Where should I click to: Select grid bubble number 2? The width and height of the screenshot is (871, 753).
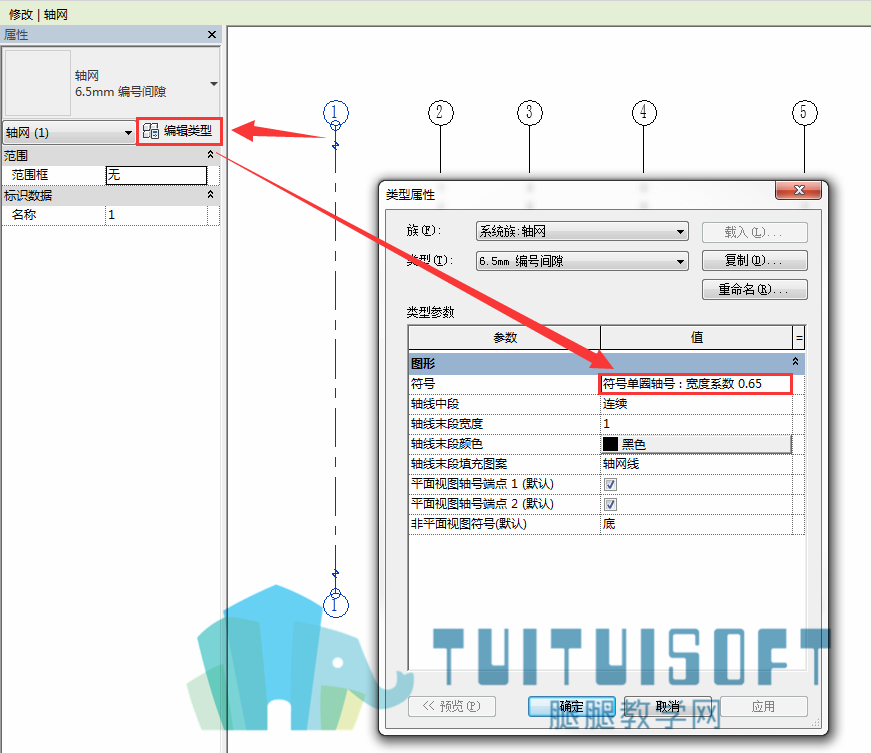[x=440, y=113]
